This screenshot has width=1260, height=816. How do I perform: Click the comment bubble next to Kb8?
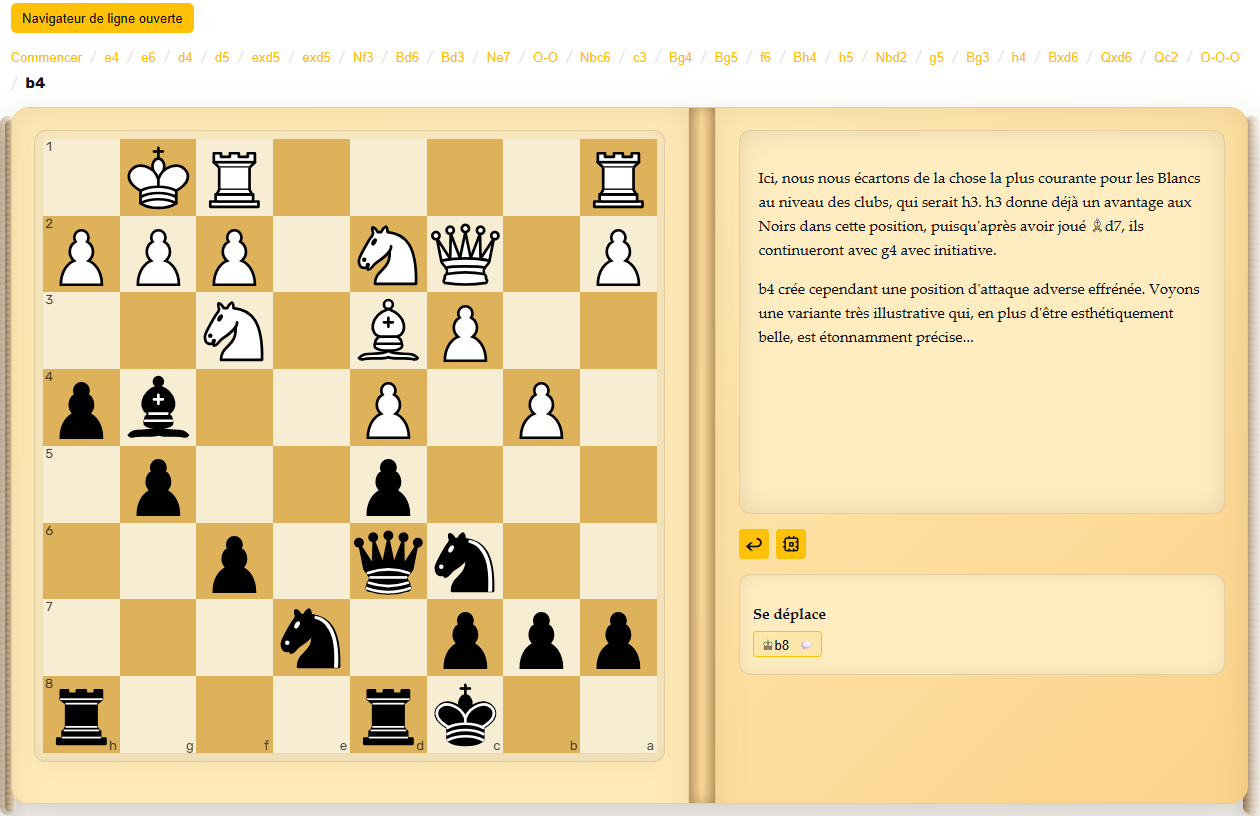806,645
